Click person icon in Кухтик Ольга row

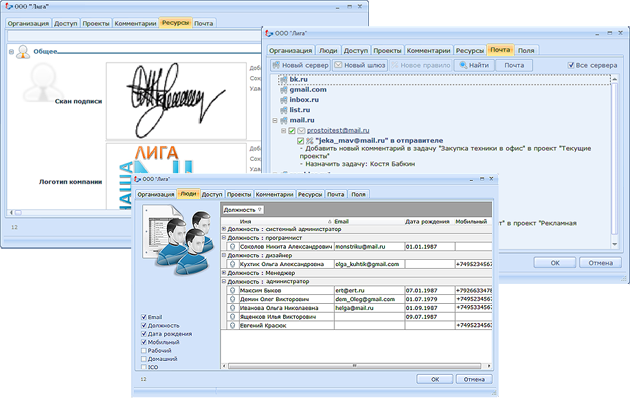232,264
